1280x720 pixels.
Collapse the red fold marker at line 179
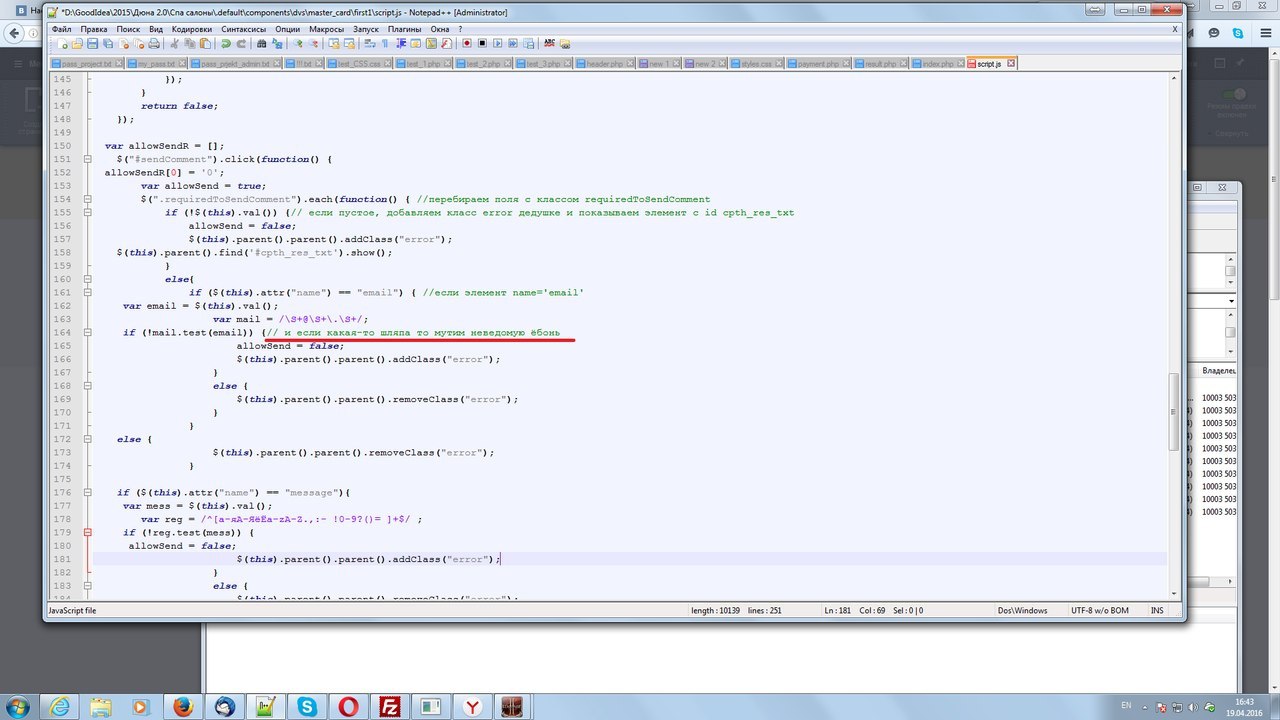point(87,533)
